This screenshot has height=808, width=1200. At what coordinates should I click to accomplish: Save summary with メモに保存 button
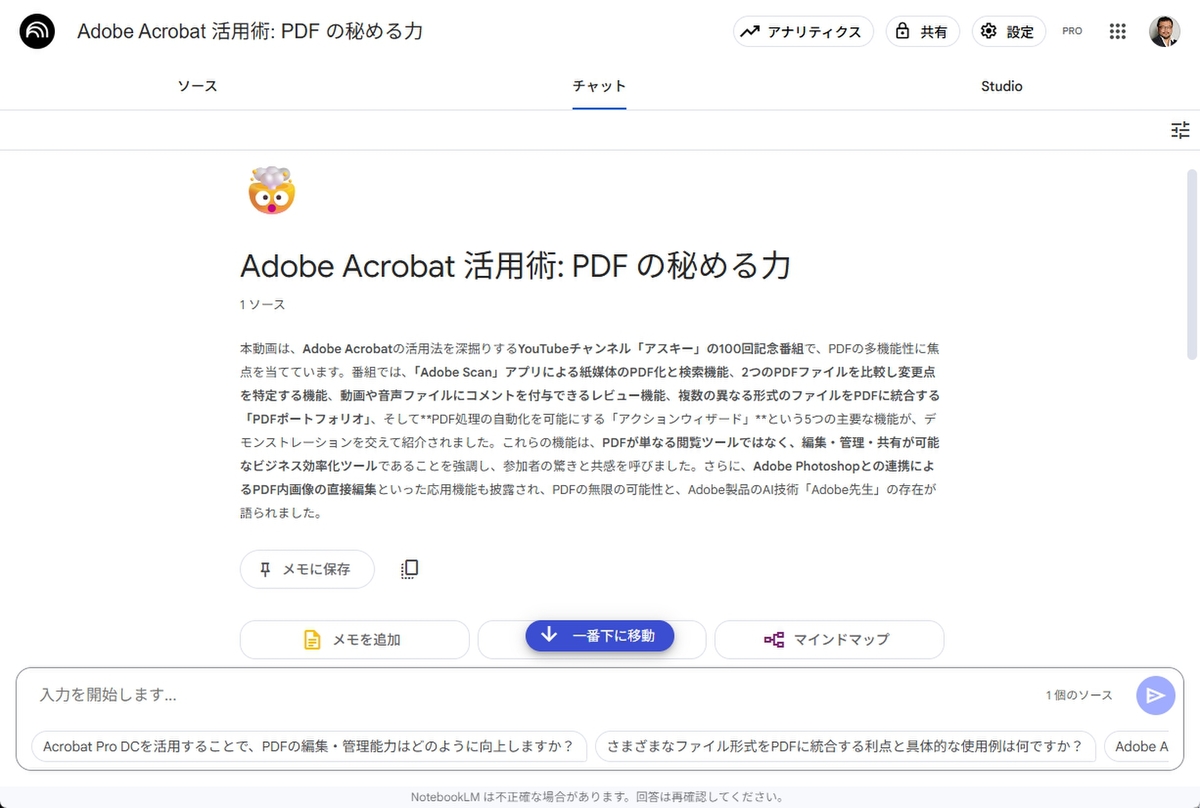[x=307, y=569]
